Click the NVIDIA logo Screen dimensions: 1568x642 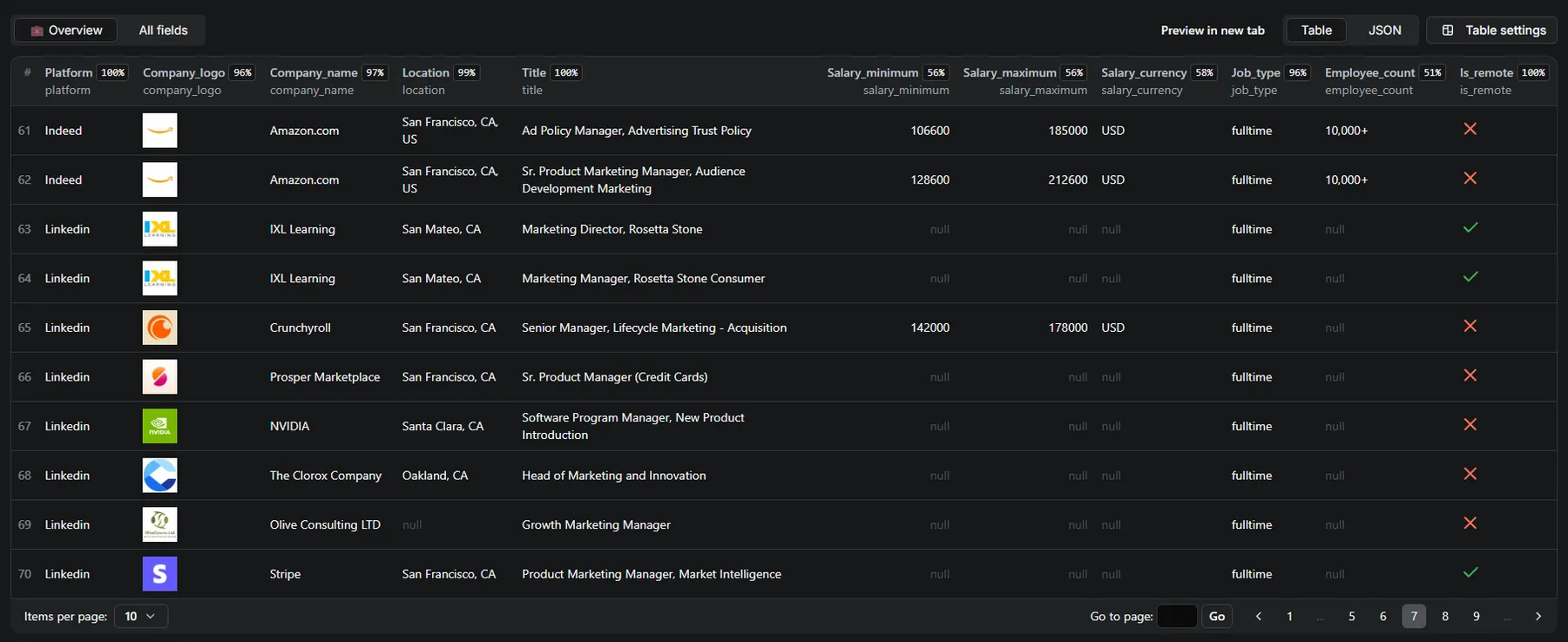[159, 426]
